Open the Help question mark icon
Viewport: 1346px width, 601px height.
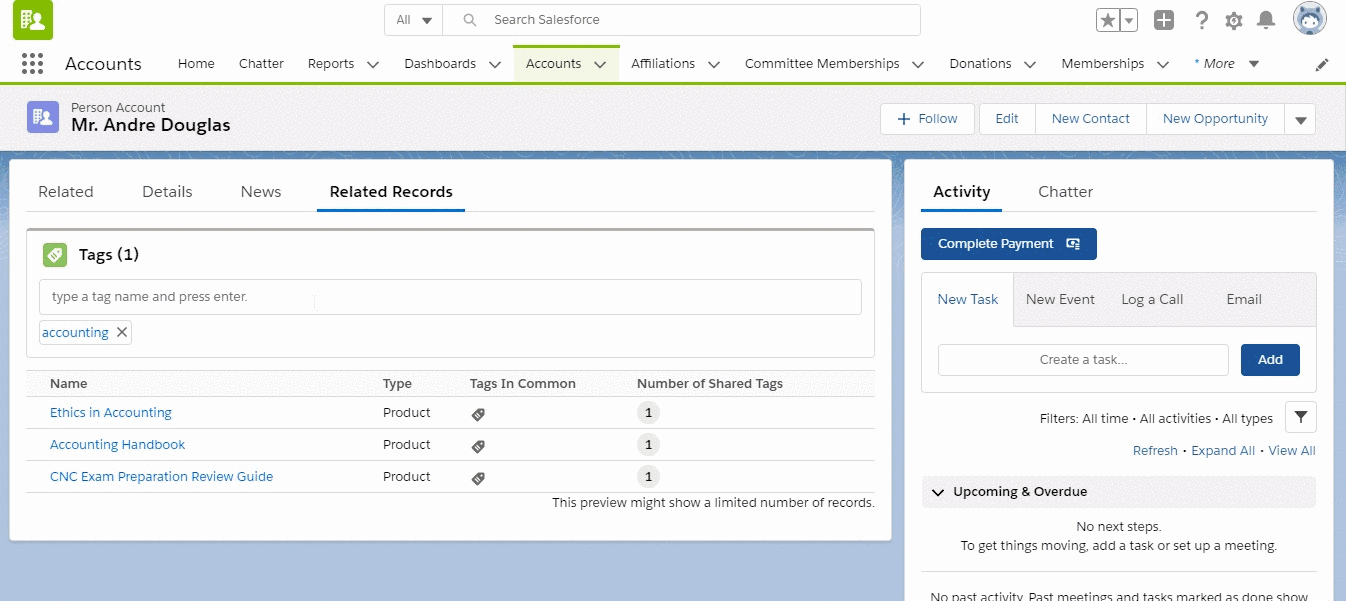click(x=1201, y=20)
